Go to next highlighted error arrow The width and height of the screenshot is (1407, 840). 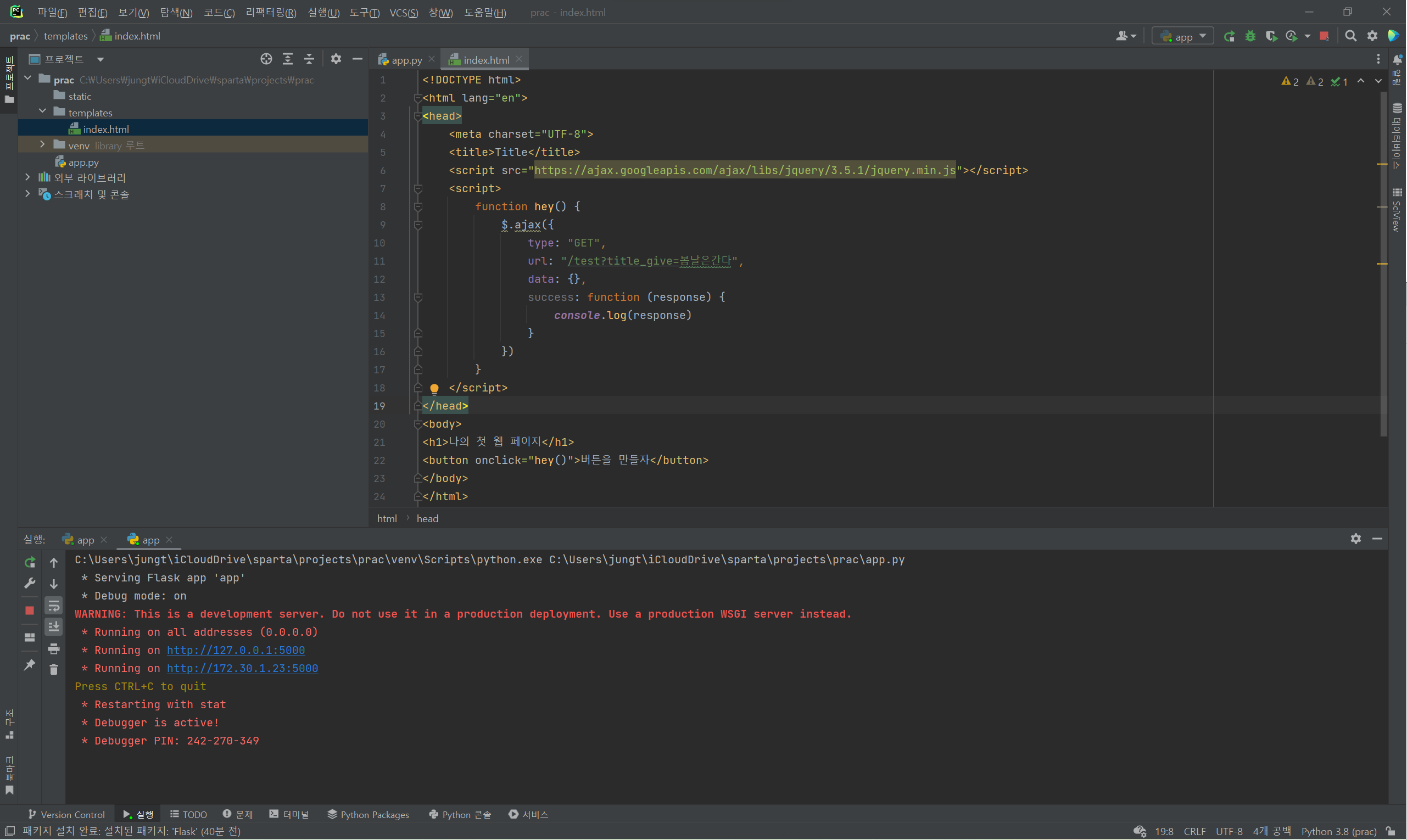click(x=1378, y=81)
